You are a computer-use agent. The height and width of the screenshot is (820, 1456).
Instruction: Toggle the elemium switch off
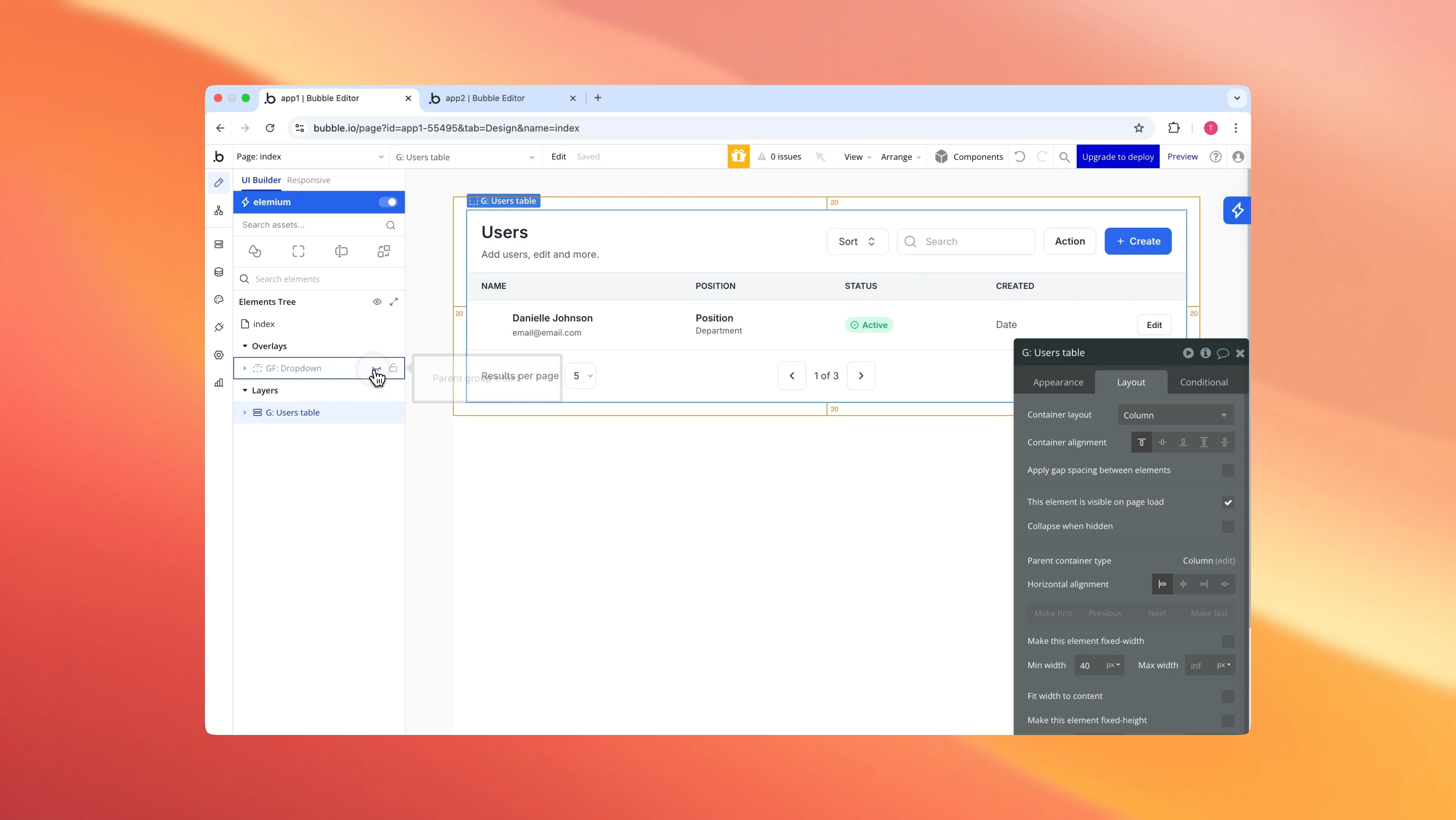click(388, 202)
